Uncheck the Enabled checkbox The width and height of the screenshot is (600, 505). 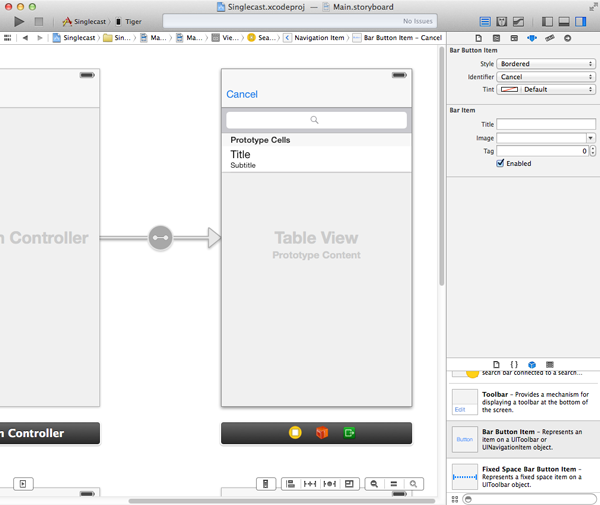[500, 163]
